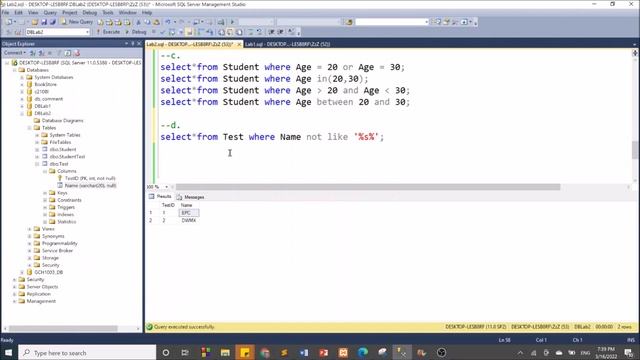Open the editor zoom percentage dropdown

click(167, 187)
